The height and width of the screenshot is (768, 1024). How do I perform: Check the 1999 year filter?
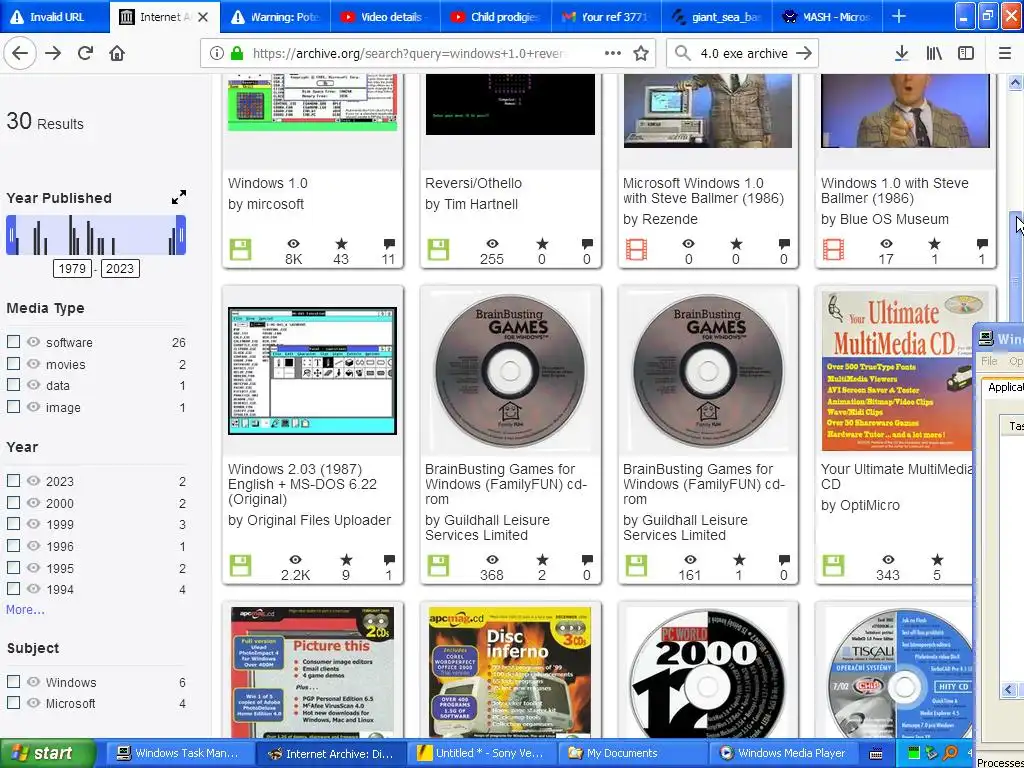click(x=13, y=524)
